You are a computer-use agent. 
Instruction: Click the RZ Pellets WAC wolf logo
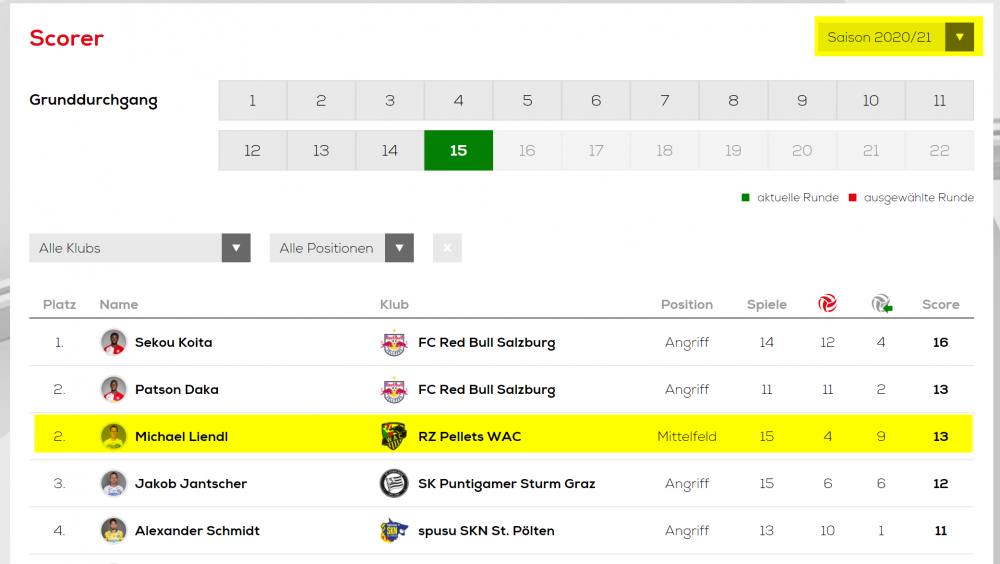pos(393,436)
